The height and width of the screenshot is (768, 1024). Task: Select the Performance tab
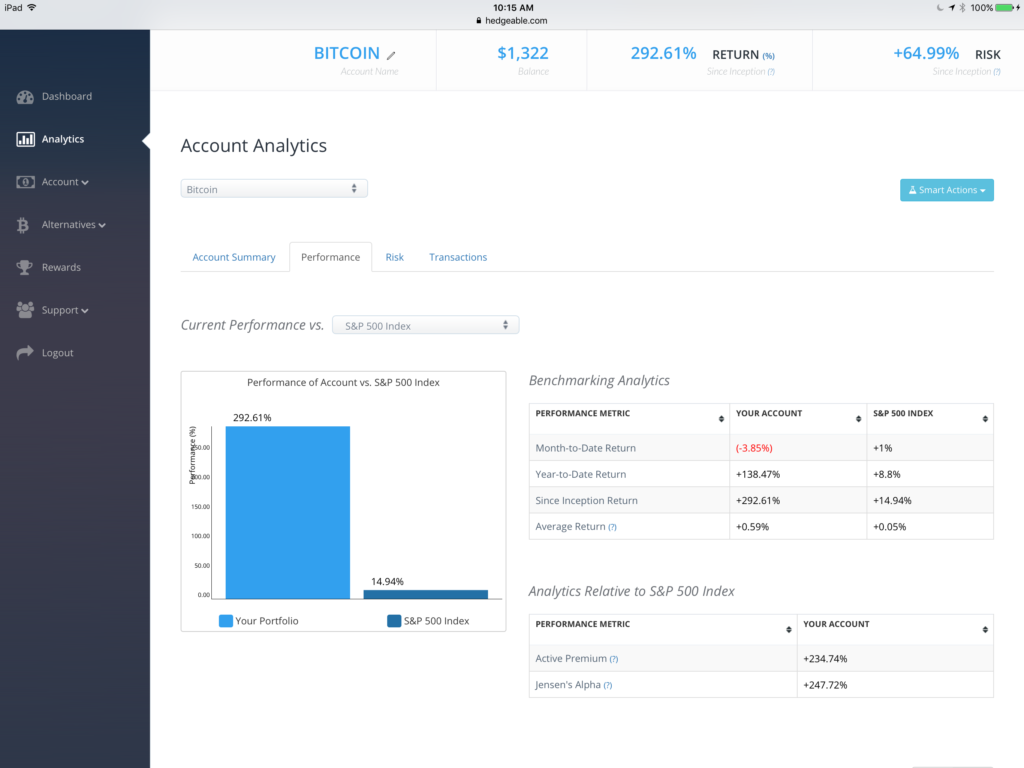[x=330, y=257]
